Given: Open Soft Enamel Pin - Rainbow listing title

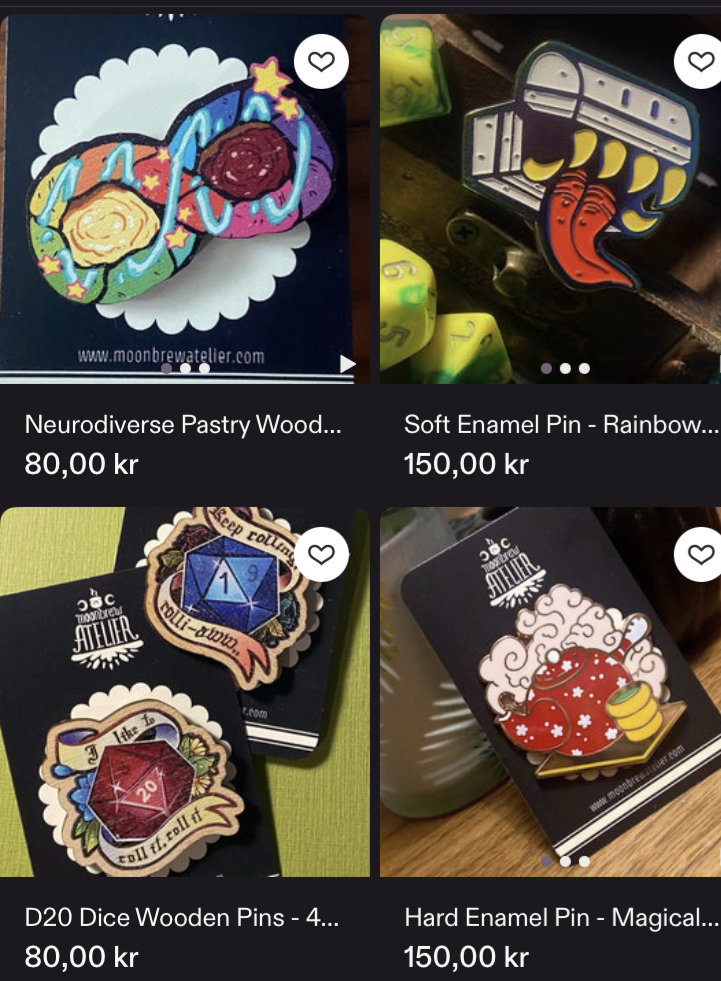Looking at the screenshot, I should pyautogui.click(x=561, y=425).
